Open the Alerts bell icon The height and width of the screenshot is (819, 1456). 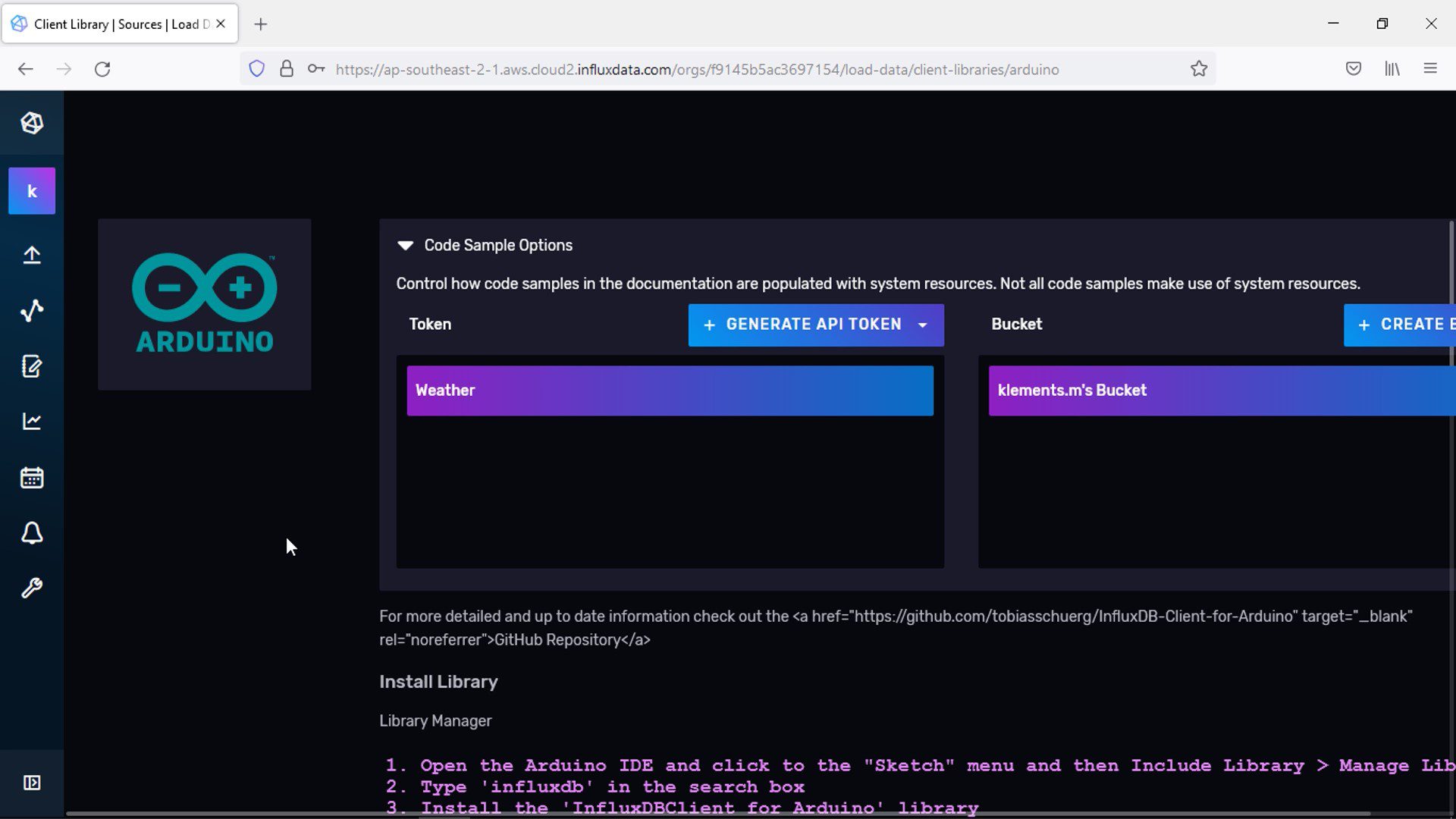point(32,533)
